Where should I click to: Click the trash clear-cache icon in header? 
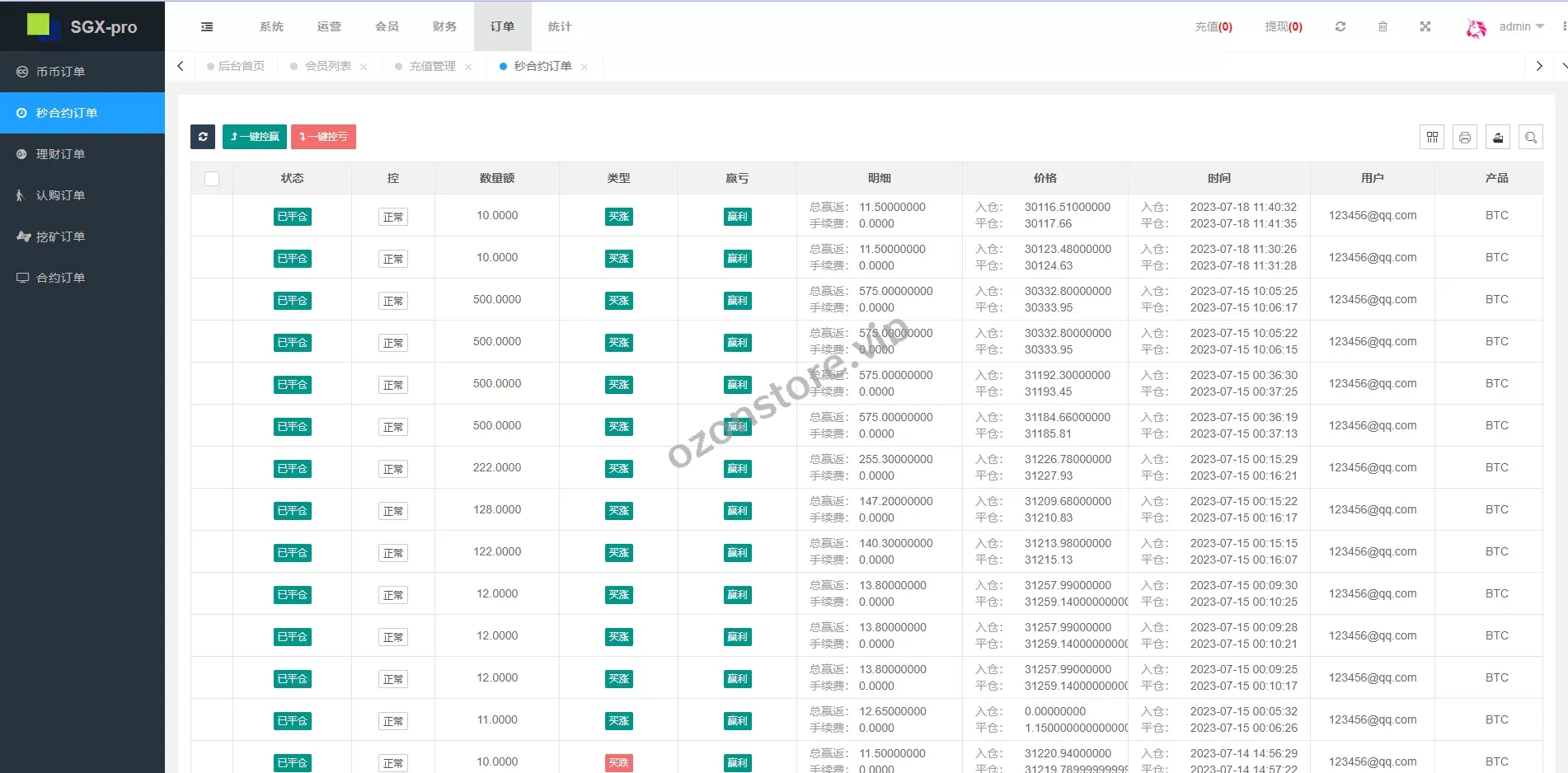1383,26
